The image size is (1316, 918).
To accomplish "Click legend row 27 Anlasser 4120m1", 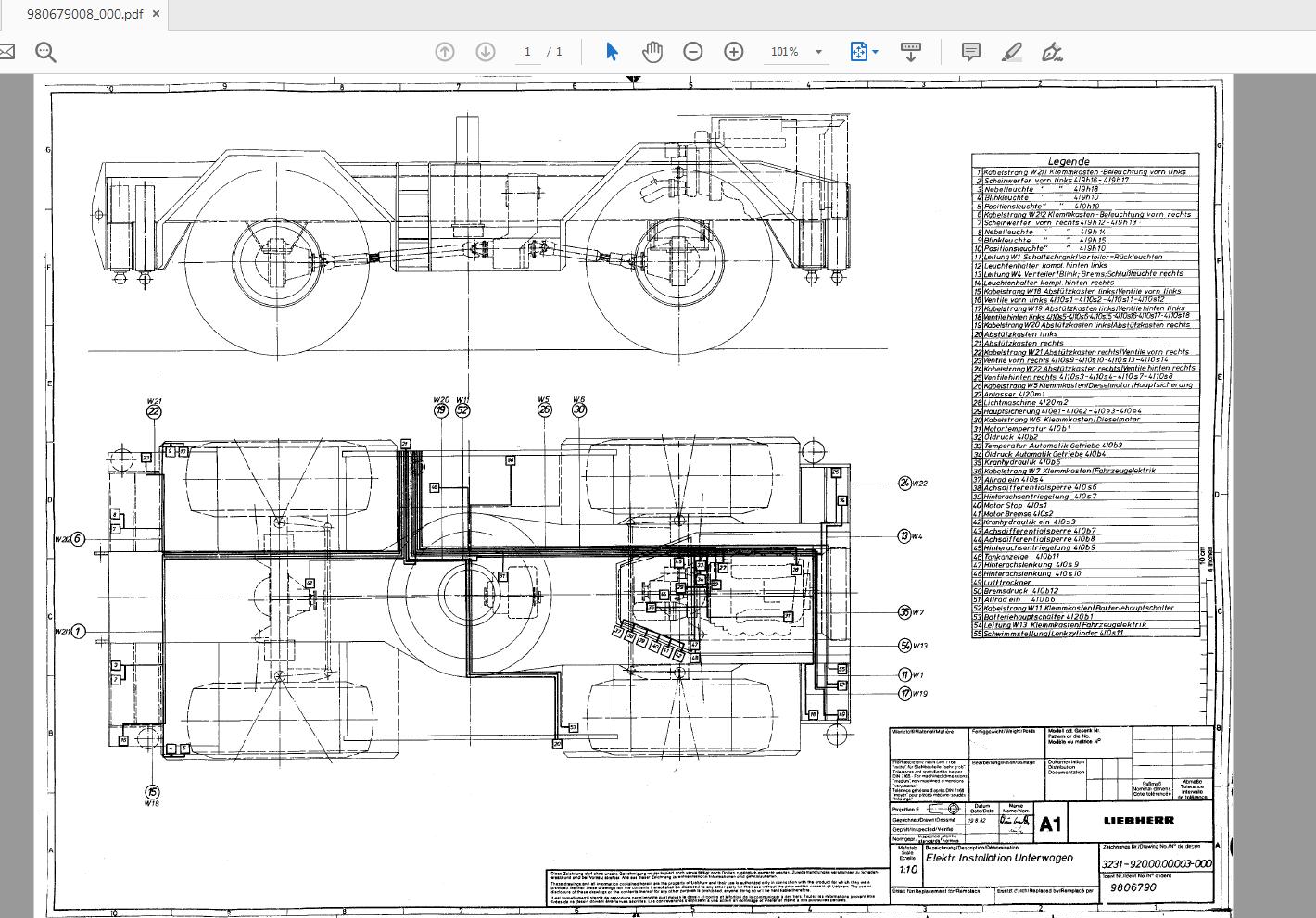I will [x=1085, y=394].
